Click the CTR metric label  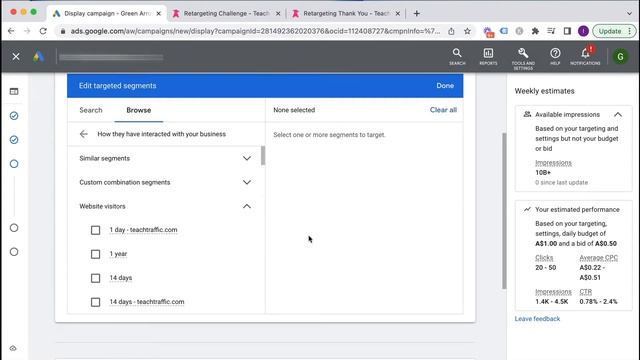tap(585, 292)
